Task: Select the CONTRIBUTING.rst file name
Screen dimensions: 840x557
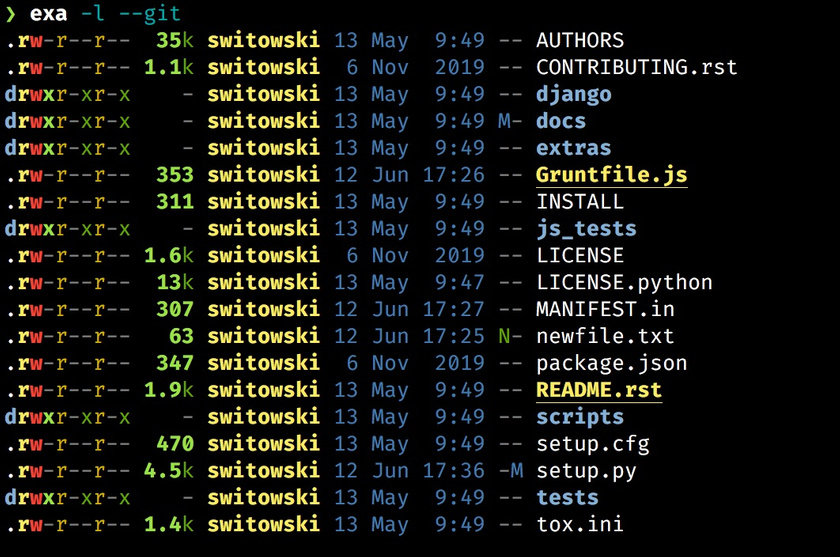Action: pyautogui.click(x=636, y=68)
